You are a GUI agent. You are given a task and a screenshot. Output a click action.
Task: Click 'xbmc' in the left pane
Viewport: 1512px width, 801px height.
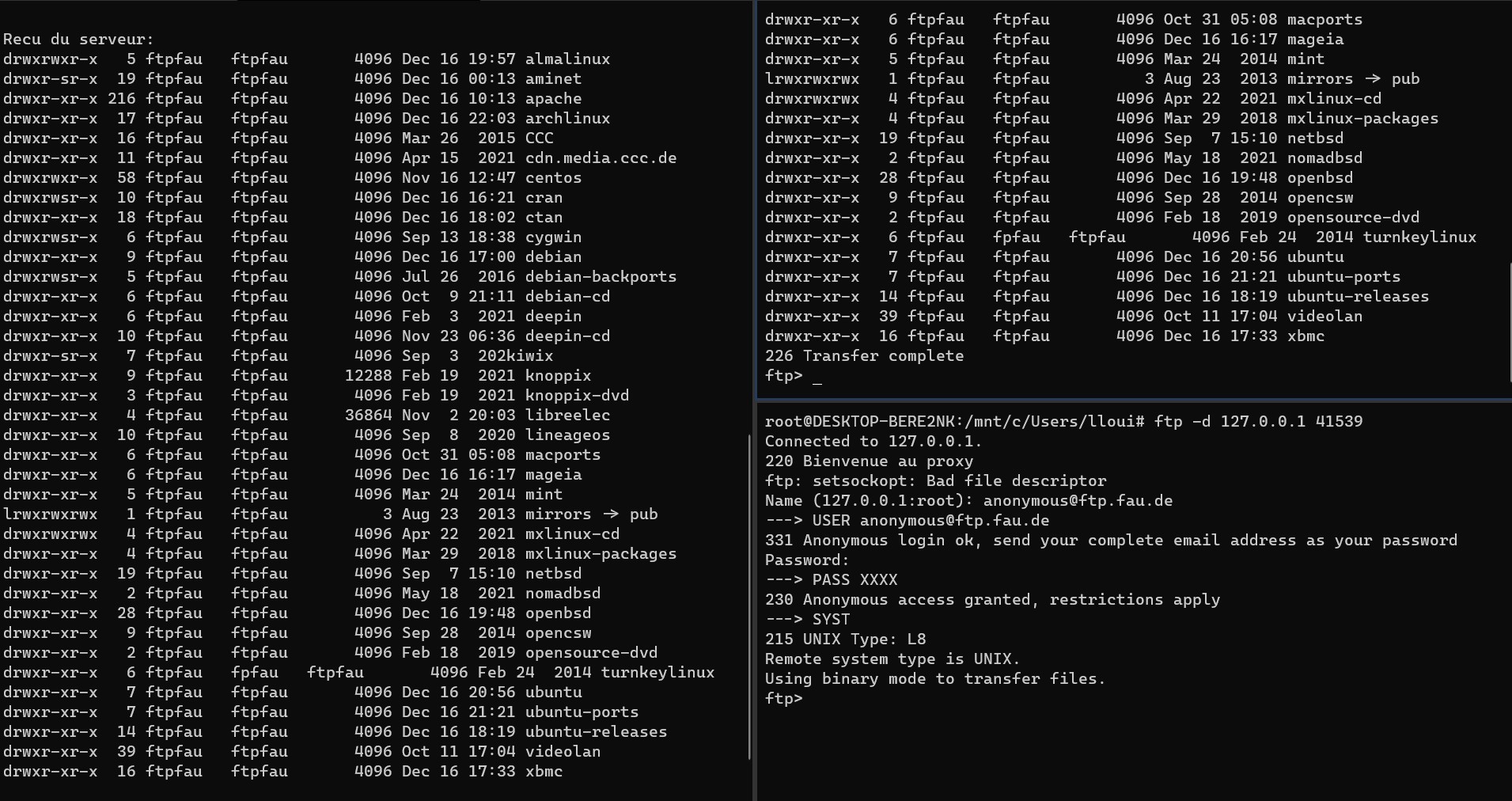(544, 772)
